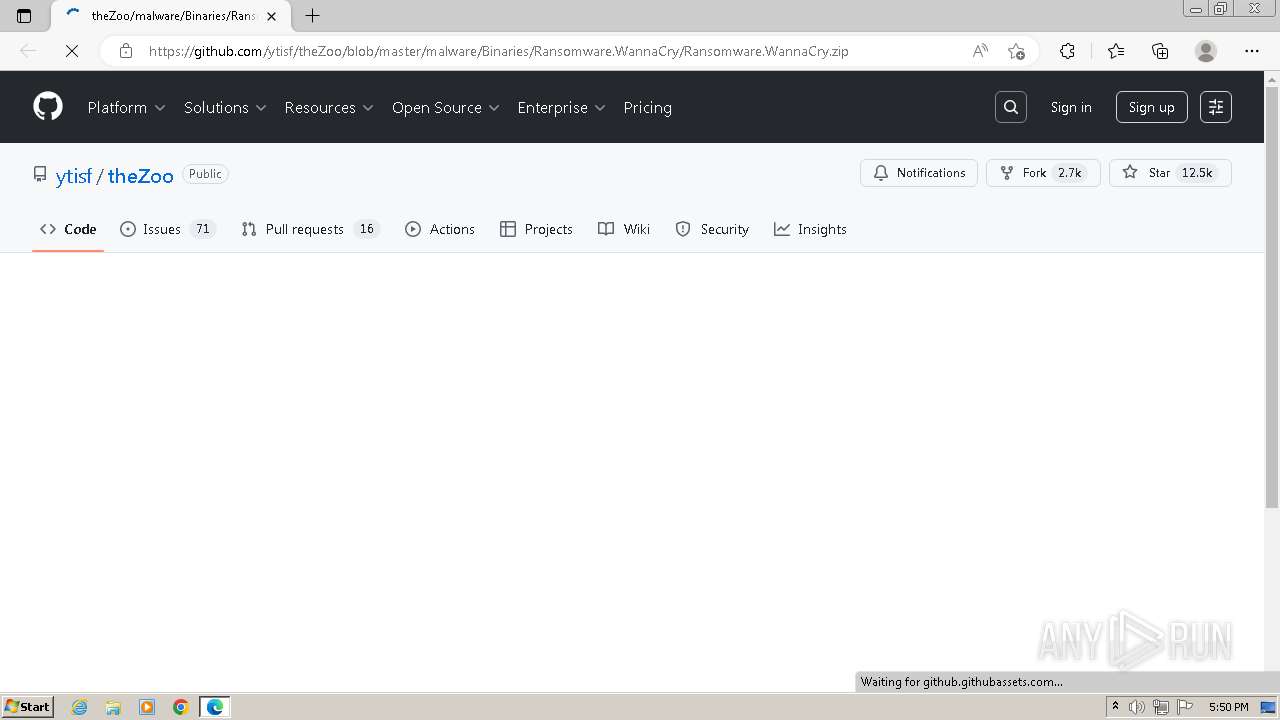Expand the Enterprise dropdown

(x=561, y=107)
